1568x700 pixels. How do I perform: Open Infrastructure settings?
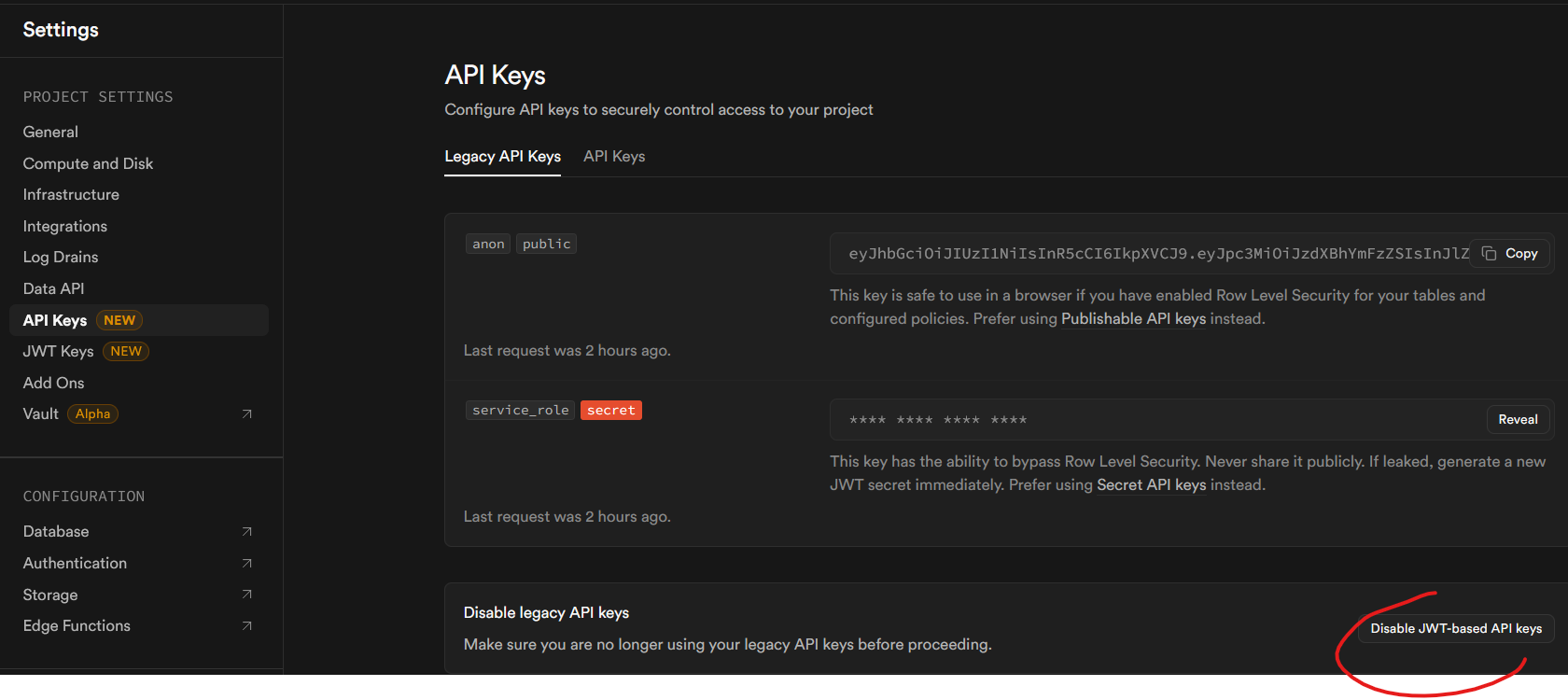pyautogui.click(x=71, y=194)
